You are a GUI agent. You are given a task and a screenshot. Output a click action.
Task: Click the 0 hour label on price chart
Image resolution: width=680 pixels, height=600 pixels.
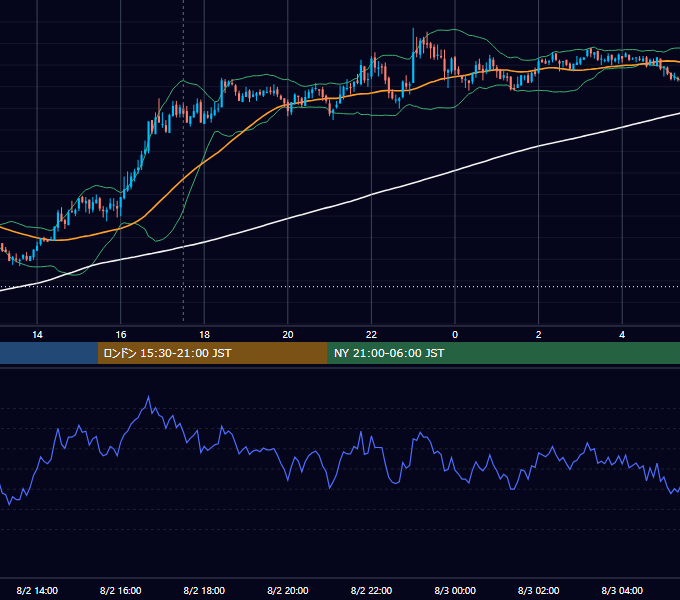coord(455,335)
